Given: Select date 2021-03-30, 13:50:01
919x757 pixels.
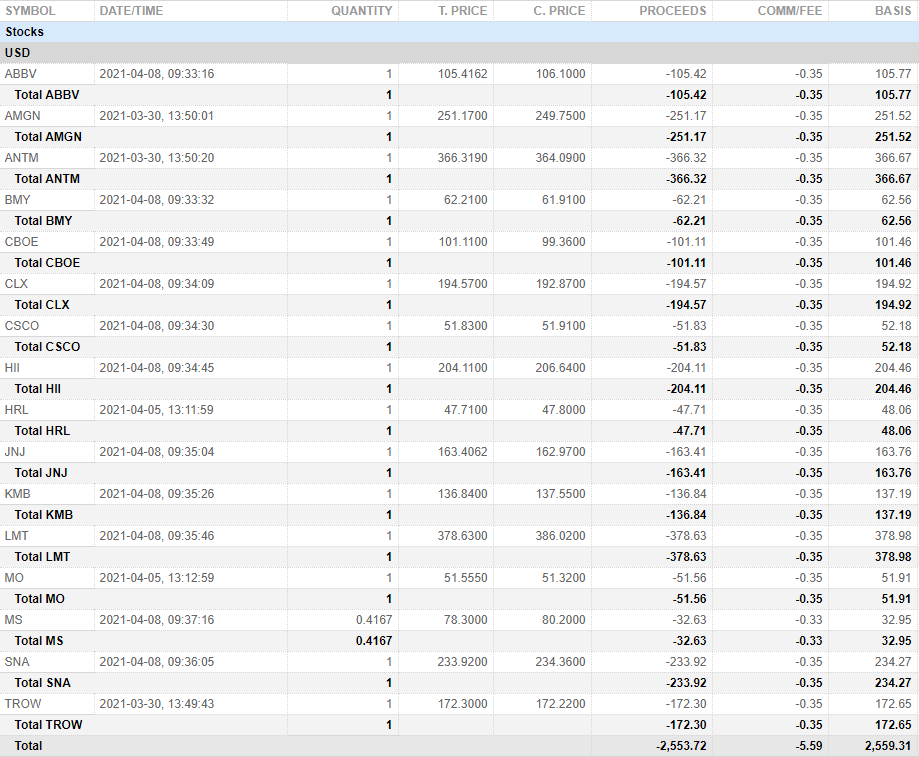Looking at the screenshot, I should coord(156,116).
